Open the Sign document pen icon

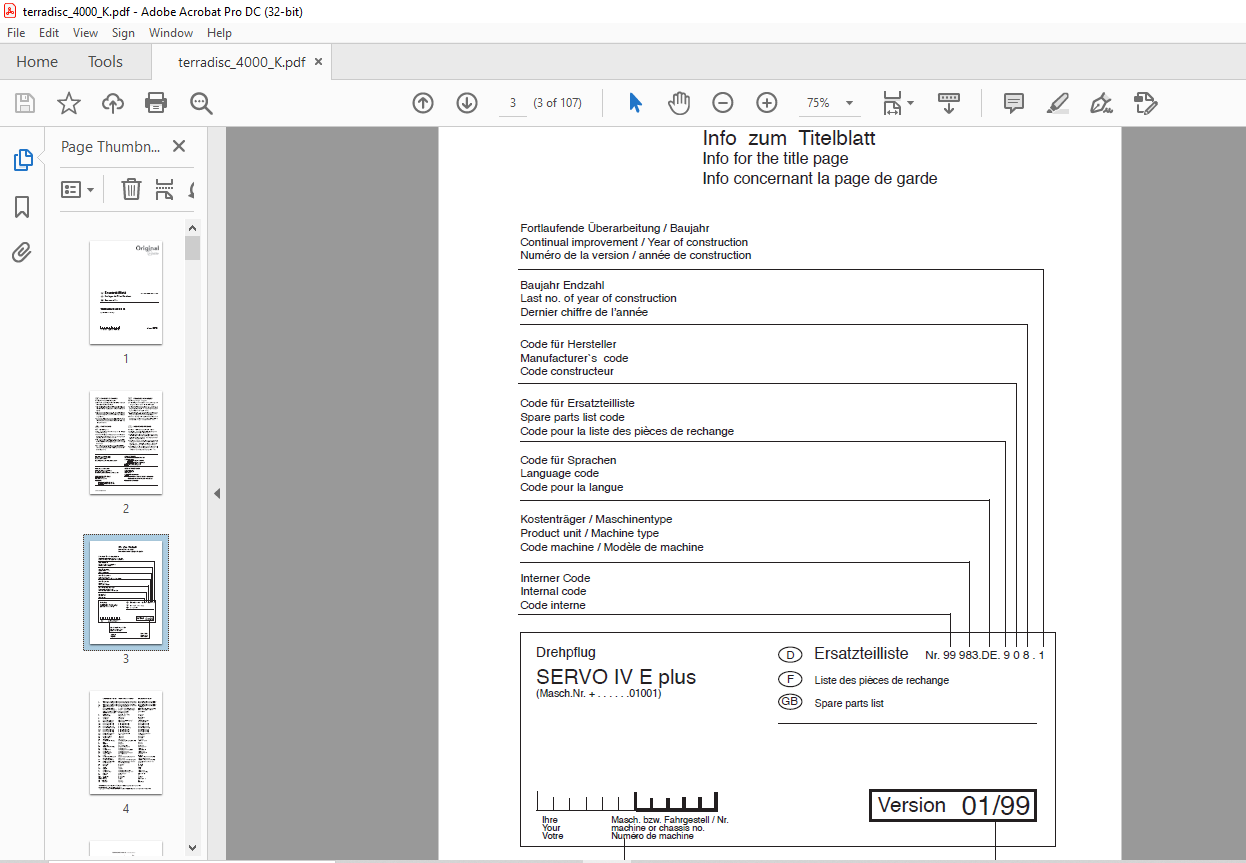pos(1102,103)
